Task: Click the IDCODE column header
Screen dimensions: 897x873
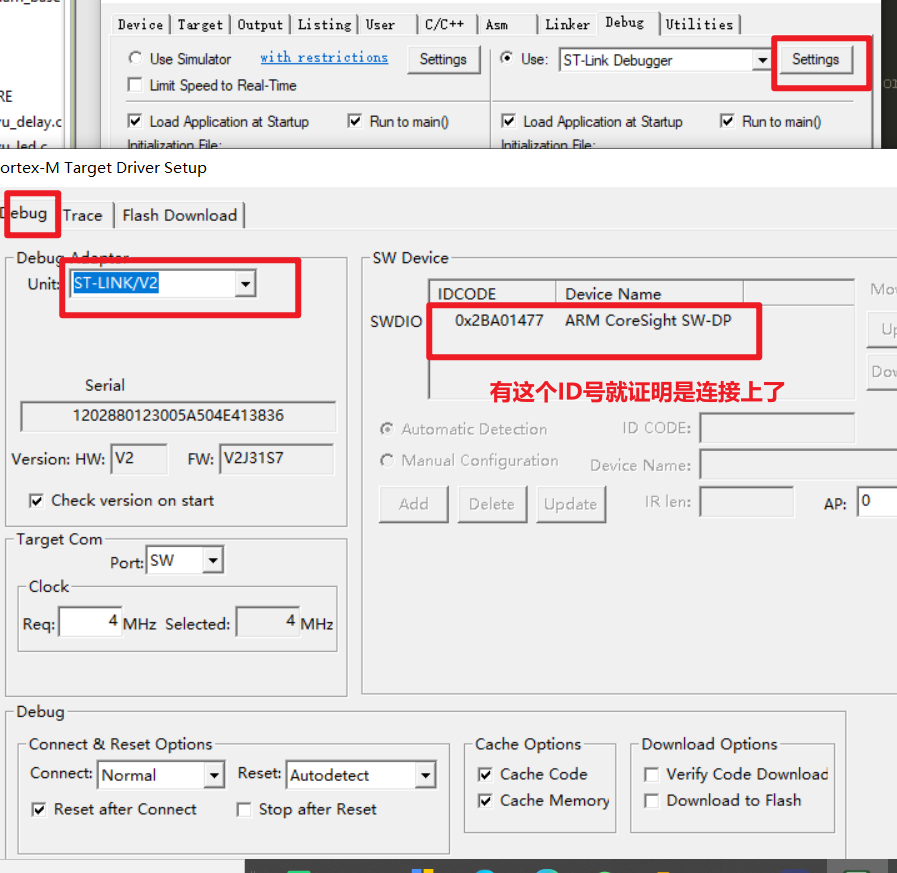Action: coord(493,293)
